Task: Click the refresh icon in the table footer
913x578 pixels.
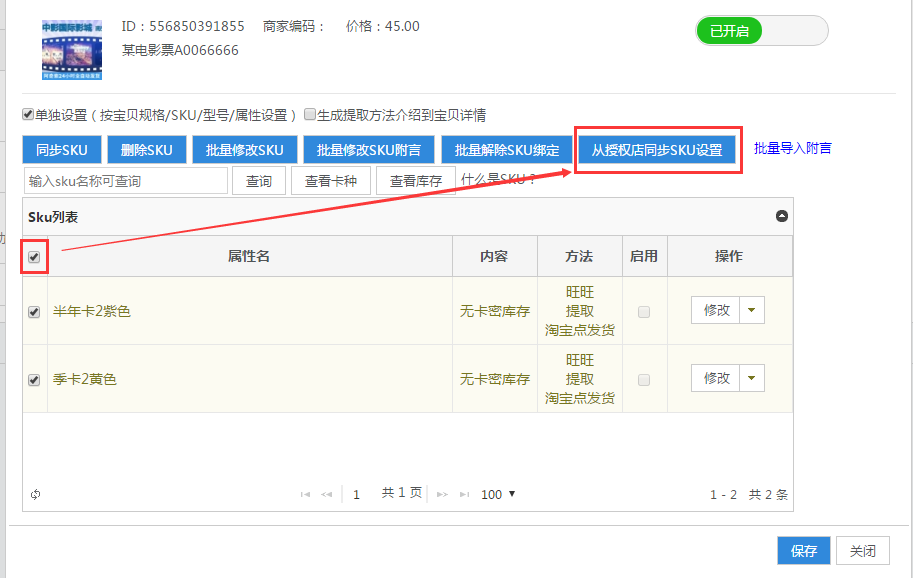Action: (35, 494)
